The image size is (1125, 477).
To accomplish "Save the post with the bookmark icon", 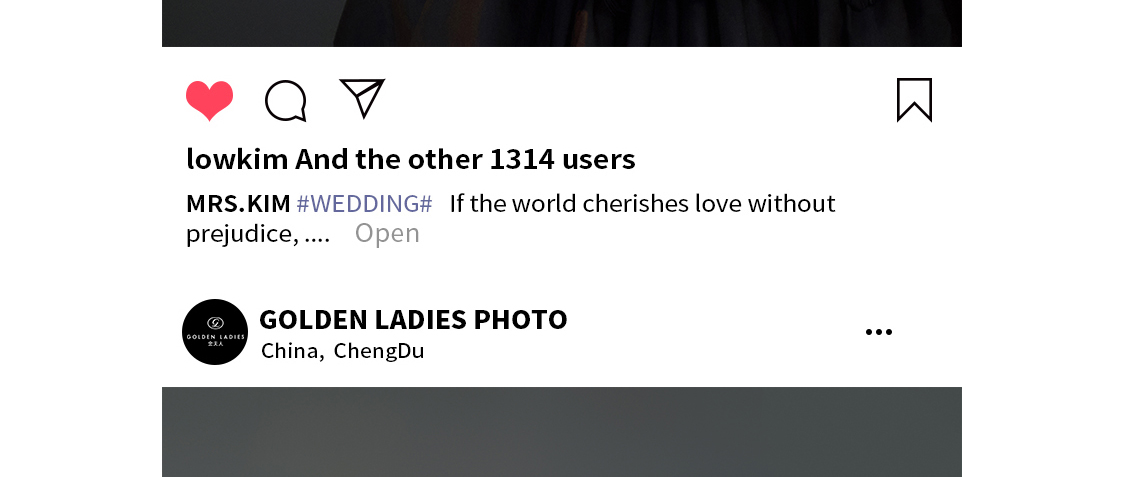I will click(x=914, y=100).
